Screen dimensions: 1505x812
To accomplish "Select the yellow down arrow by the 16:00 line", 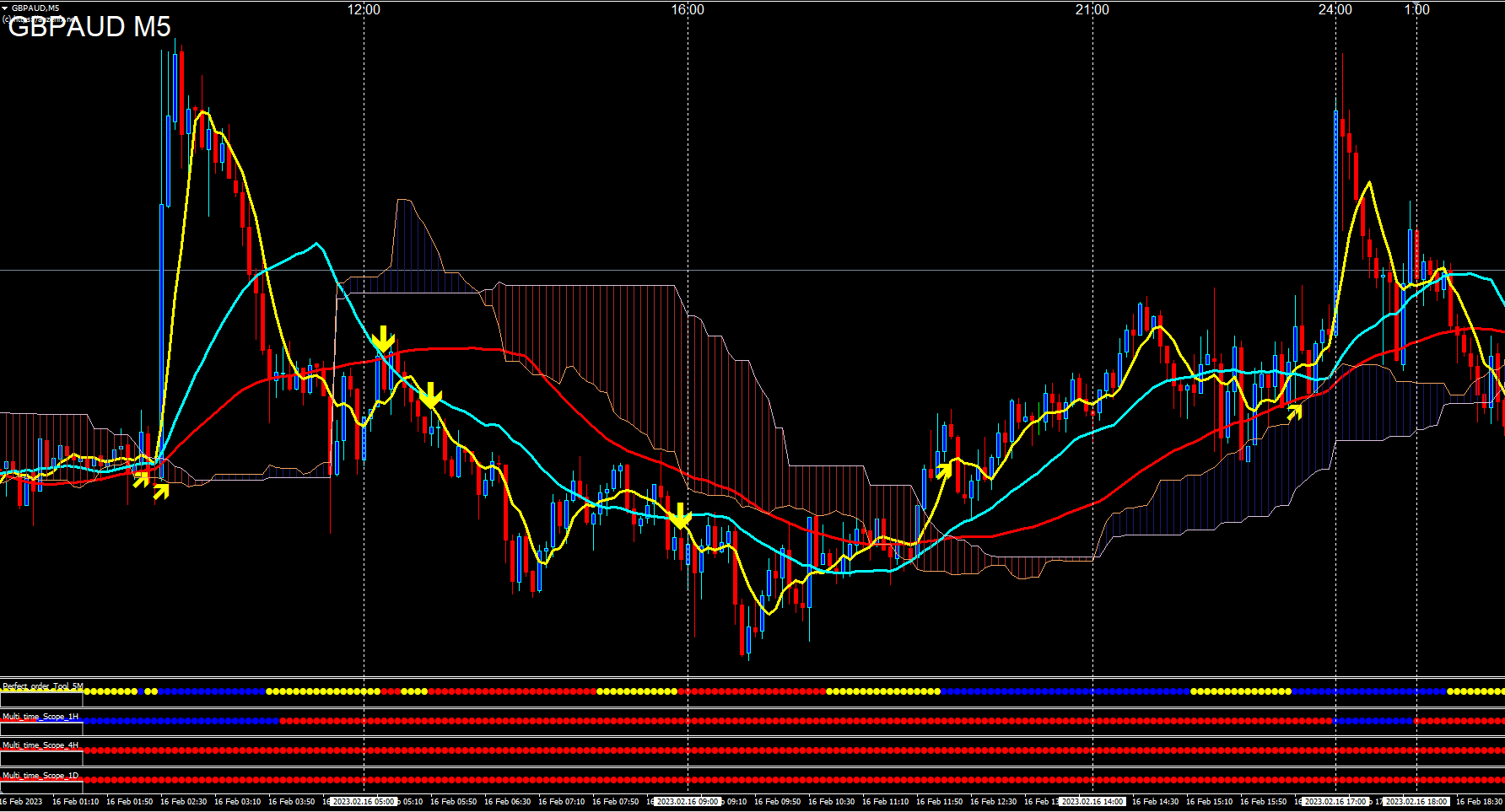I will click(x=679, y=516).
